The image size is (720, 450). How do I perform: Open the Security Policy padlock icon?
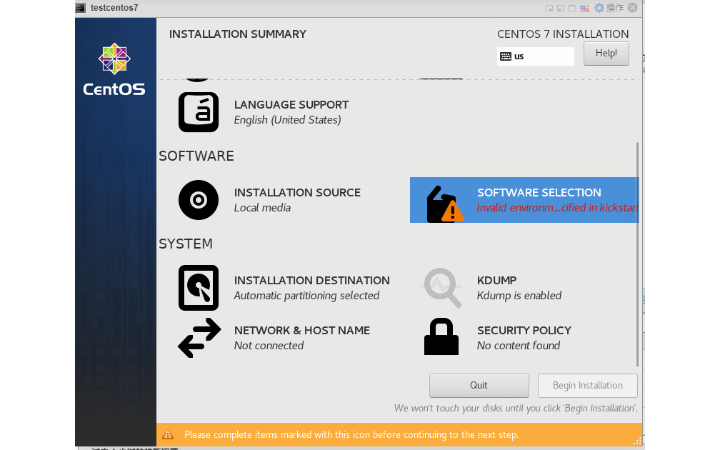point(441,337)
